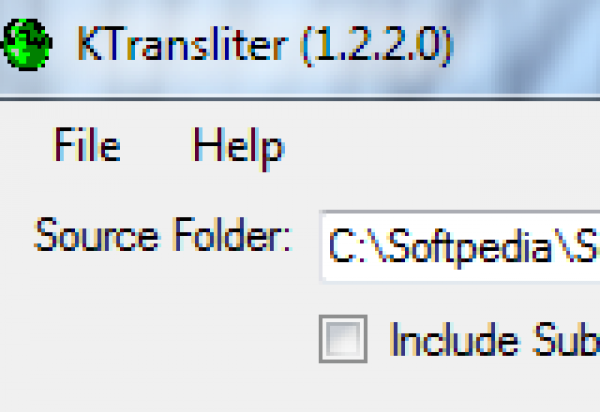Open the Help menu
600x412 pixels.
[238, 146]
